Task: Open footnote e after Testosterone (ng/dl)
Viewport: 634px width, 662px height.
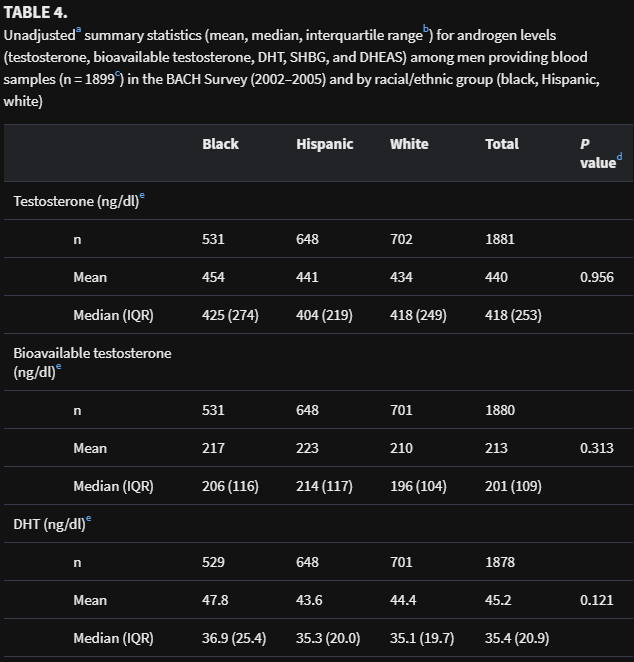Action: click(142, 195)
